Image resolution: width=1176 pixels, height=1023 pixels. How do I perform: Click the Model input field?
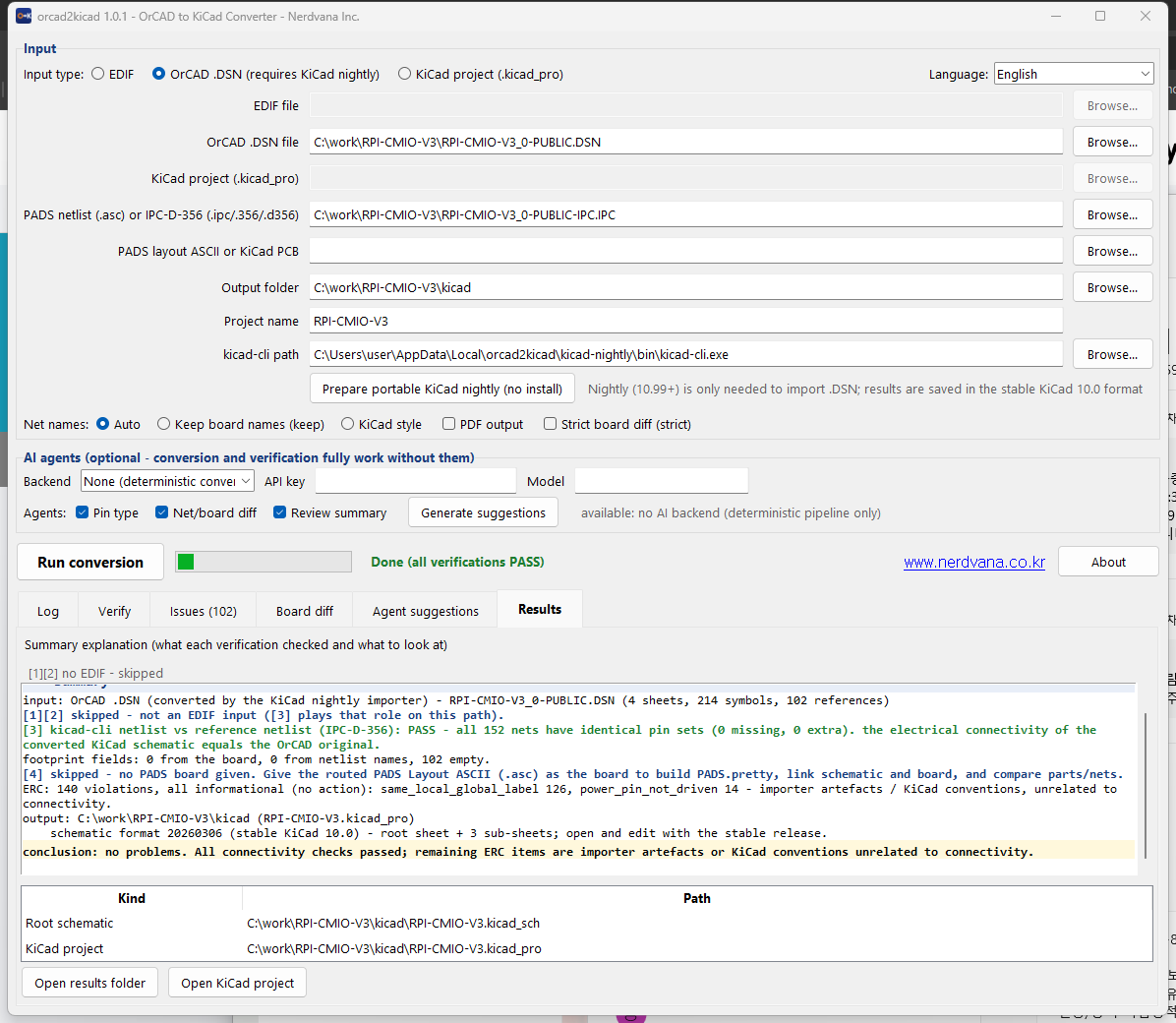pyautogui.click(x=662, y=481)
